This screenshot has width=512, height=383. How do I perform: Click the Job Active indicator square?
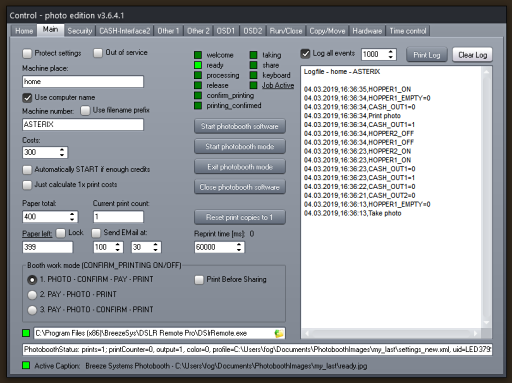(x=254, y=85)
